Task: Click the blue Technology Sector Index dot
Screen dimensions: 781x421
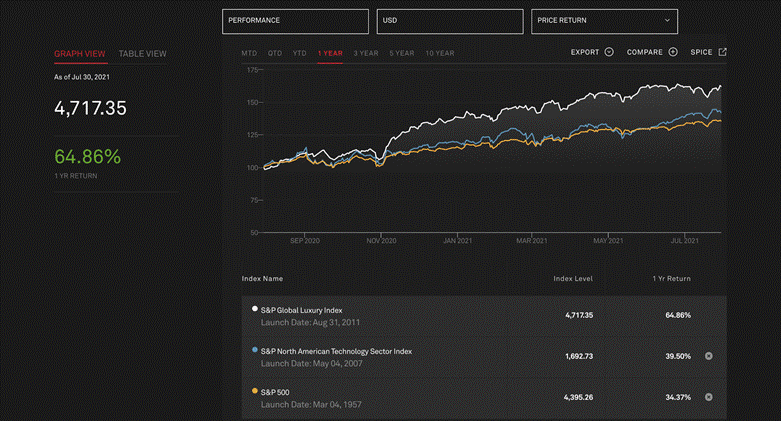Action: (255, 350)
